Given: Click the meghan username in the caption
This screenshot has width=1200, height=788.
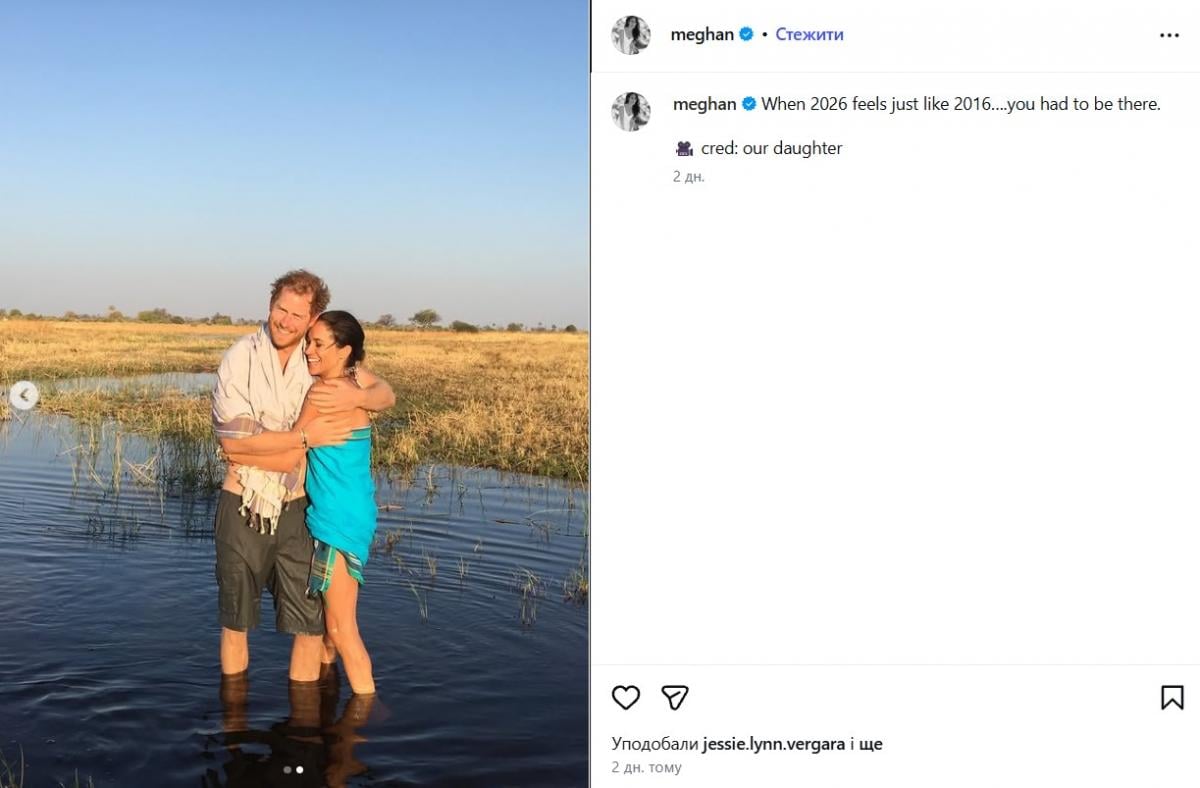Looking at the screenshot, I should [706, 103].
